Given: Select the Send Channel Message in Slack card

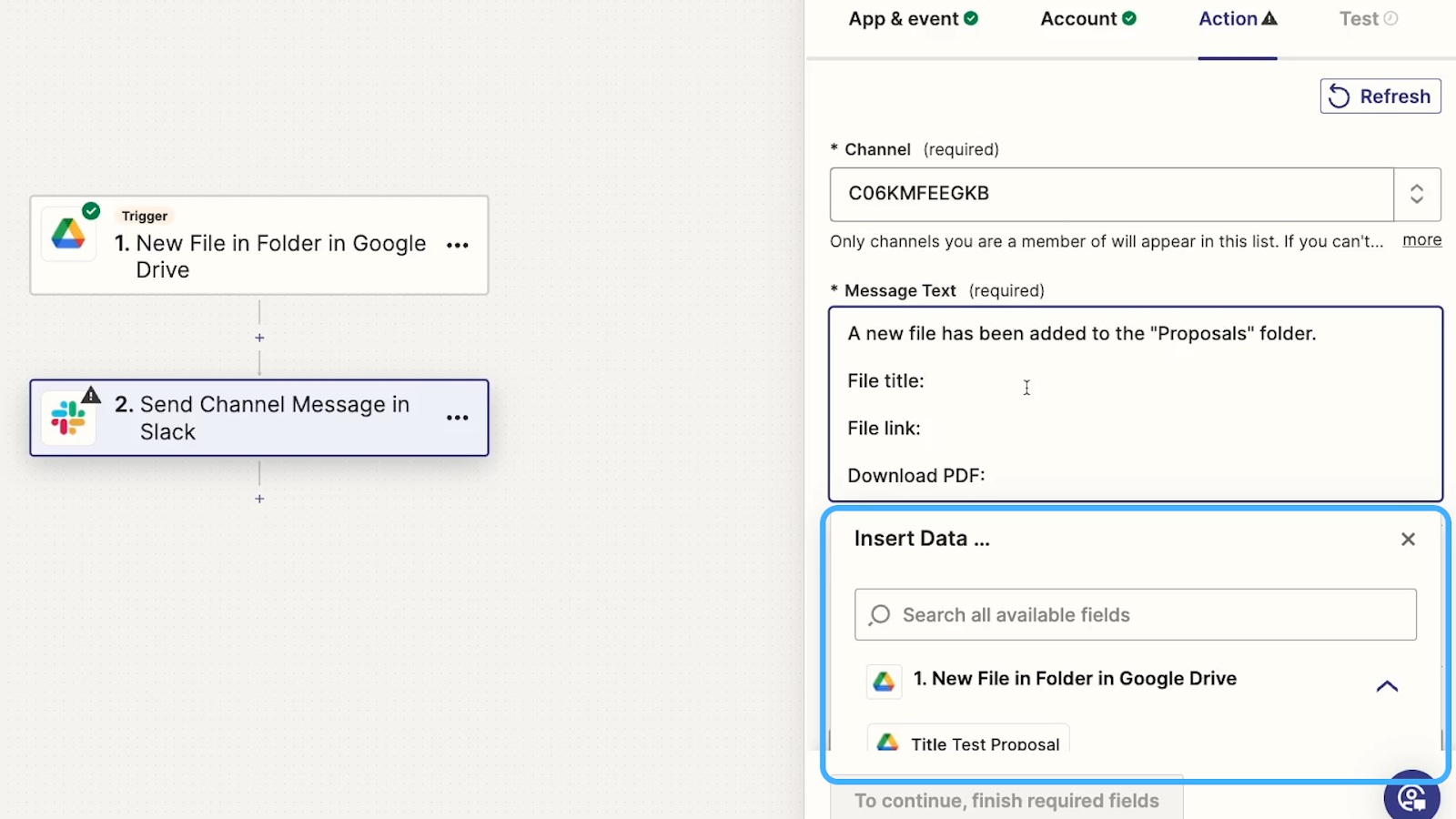Looking at the screenshot, I should [x=259, y=418].
